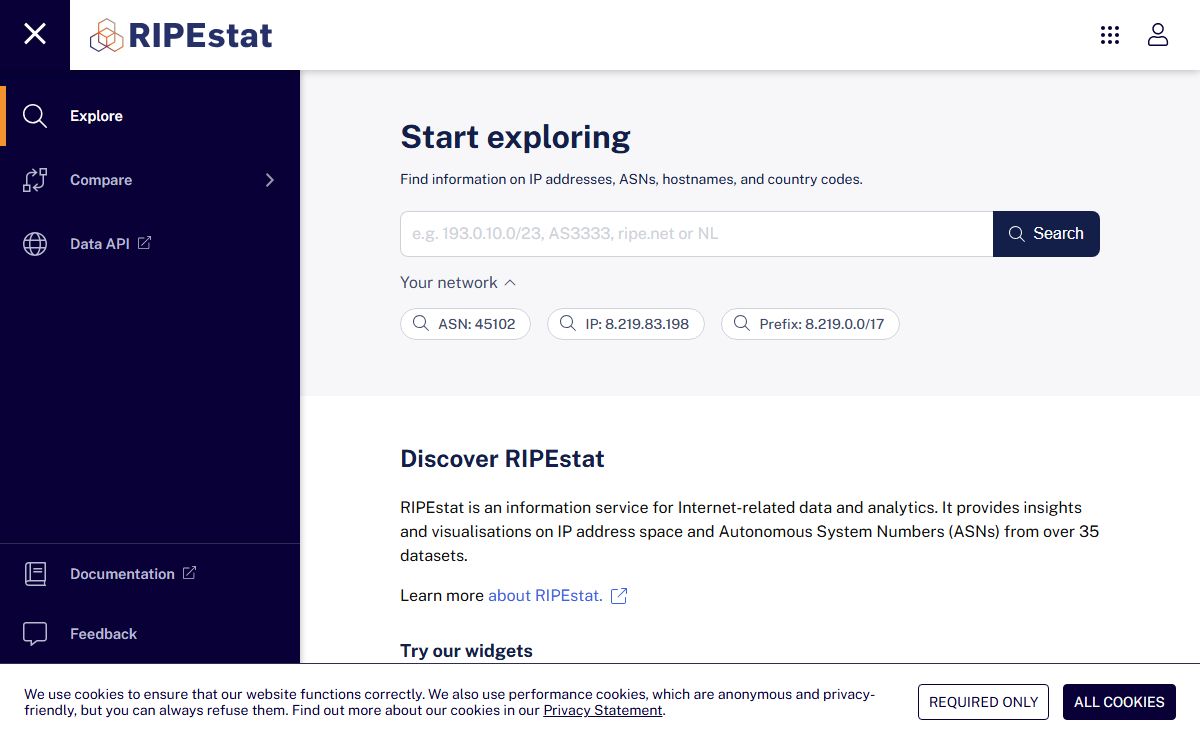Open Feedback in the sidebar
Screen dimensions: 1200x740
point(103,634)
